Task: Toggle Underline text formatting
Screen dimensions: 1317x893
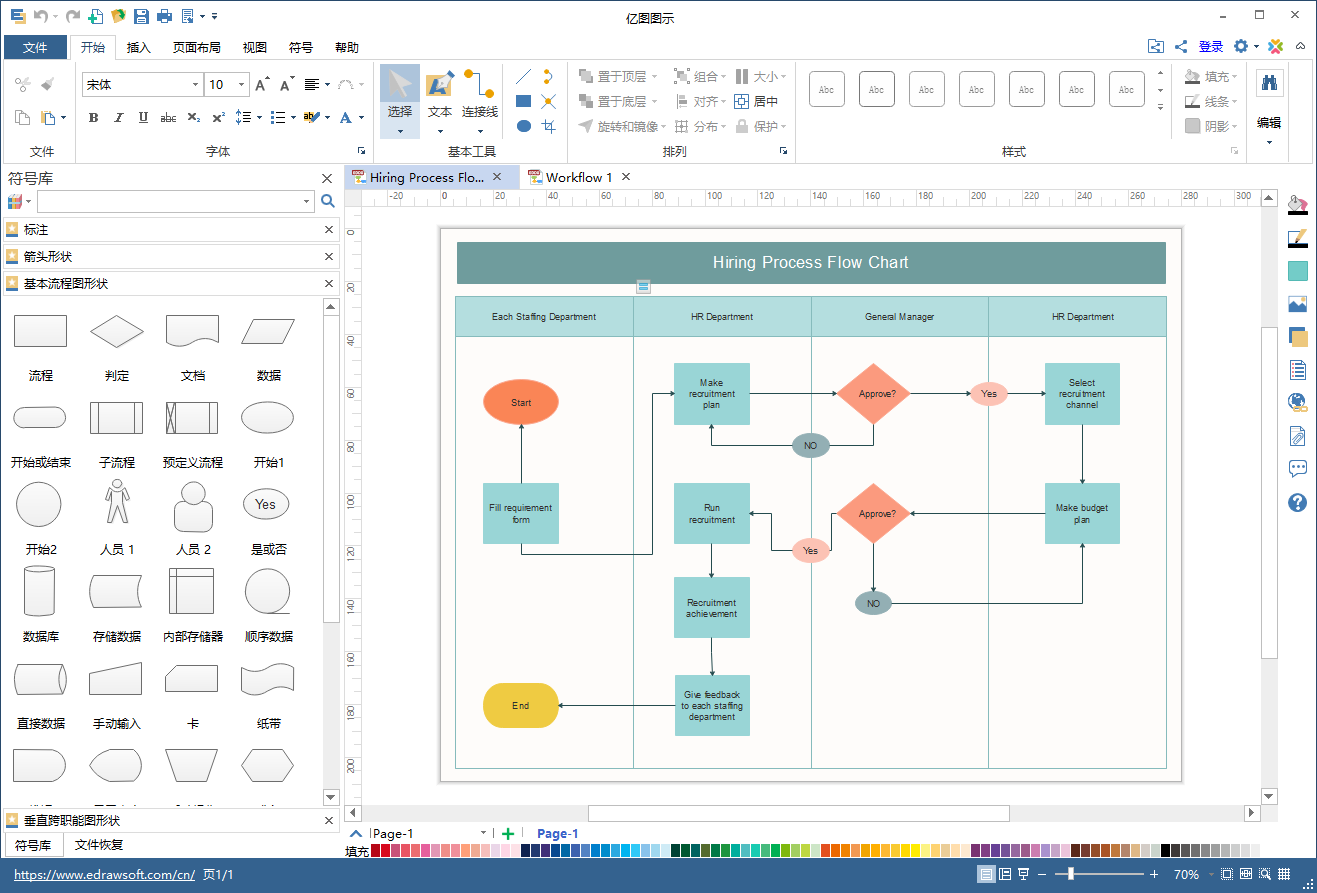Action: tap(143, 117)
